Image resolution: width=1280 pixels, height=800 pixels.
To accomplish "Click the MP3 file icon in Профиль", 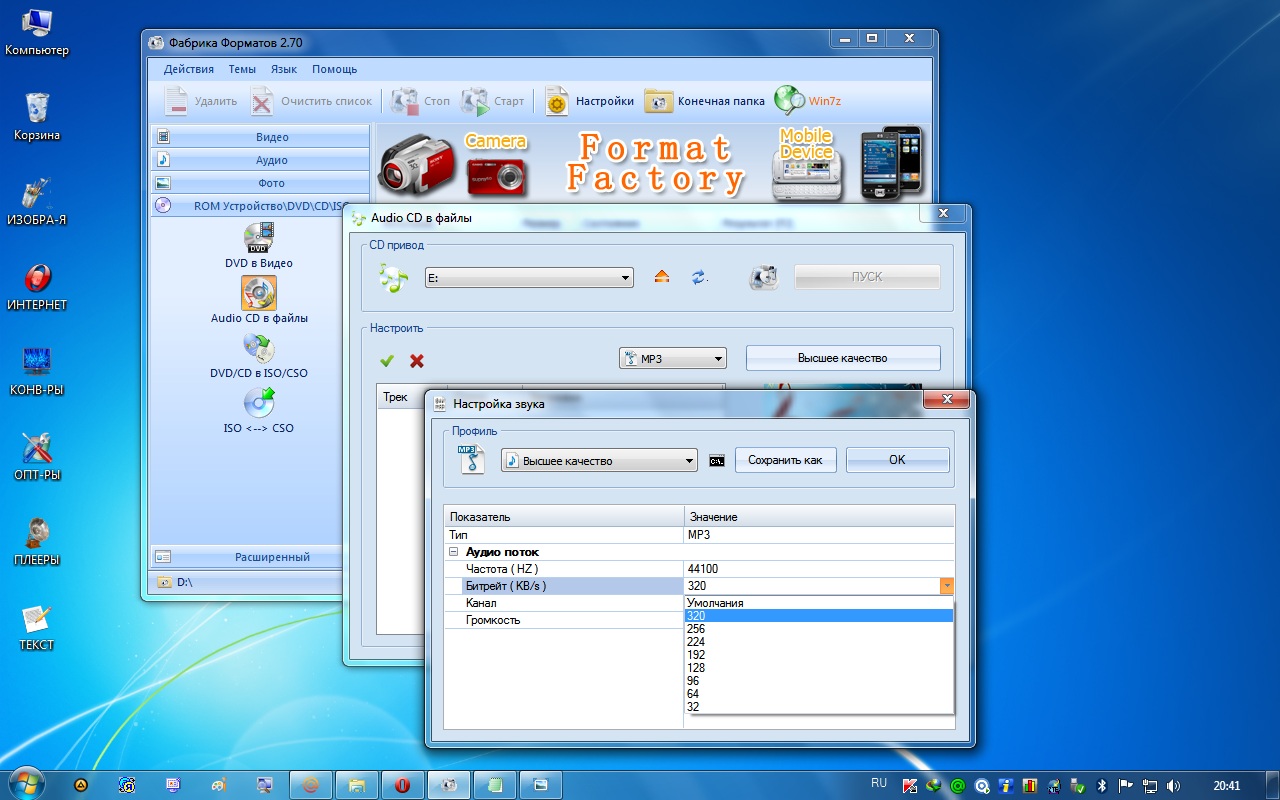I will (471, 459).
